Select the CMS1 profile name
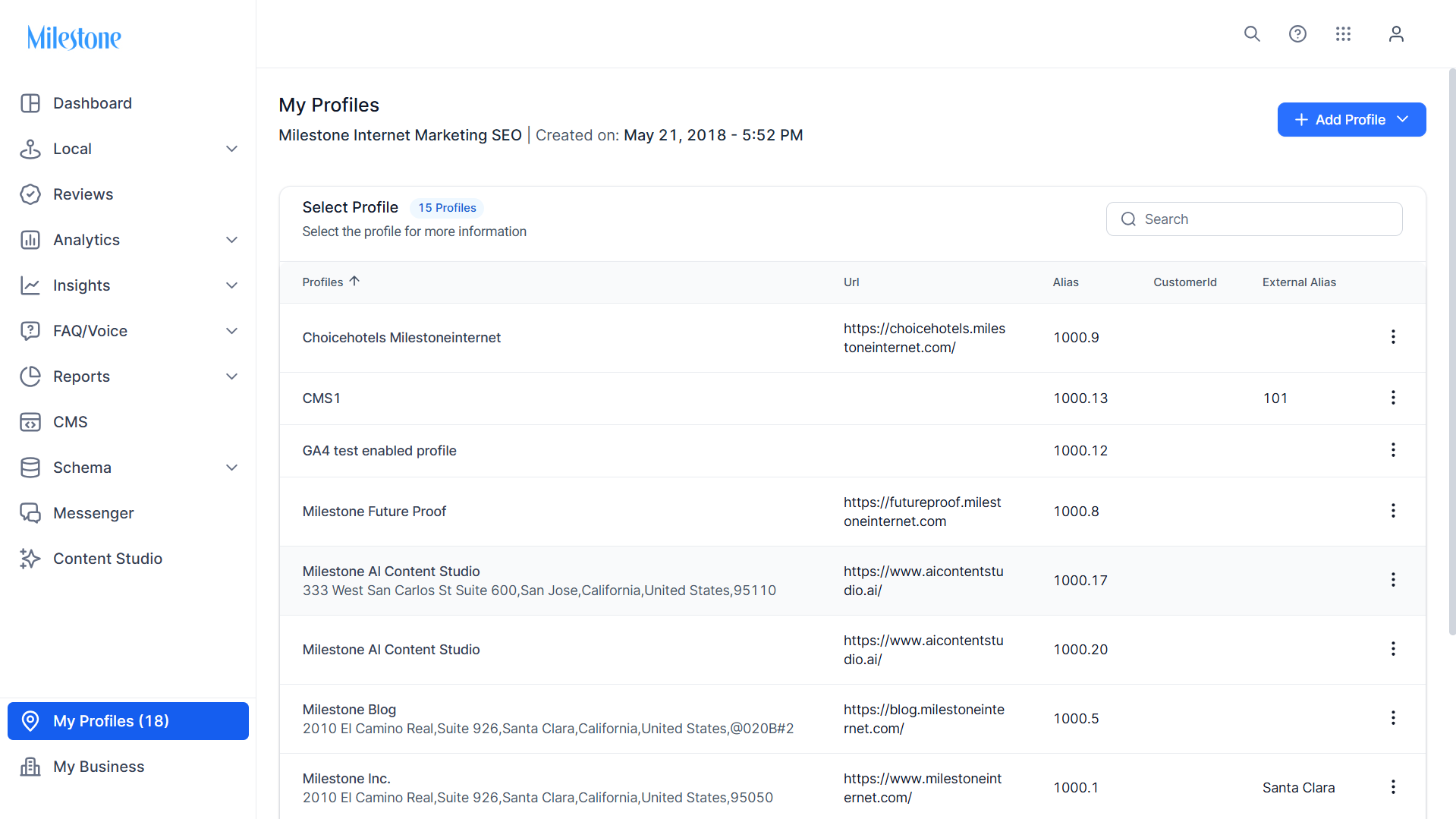This screenshot has width=1456, height=819. (x=322, y=398)
